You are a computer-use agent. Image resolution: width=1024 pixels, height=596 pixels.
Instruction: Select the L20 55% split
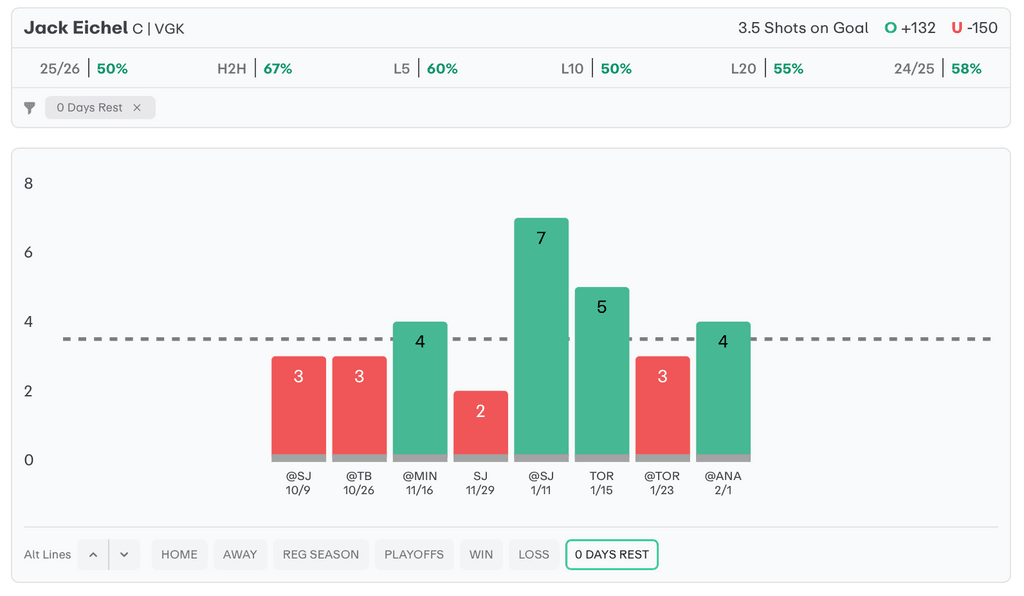(x=767, y=69)
